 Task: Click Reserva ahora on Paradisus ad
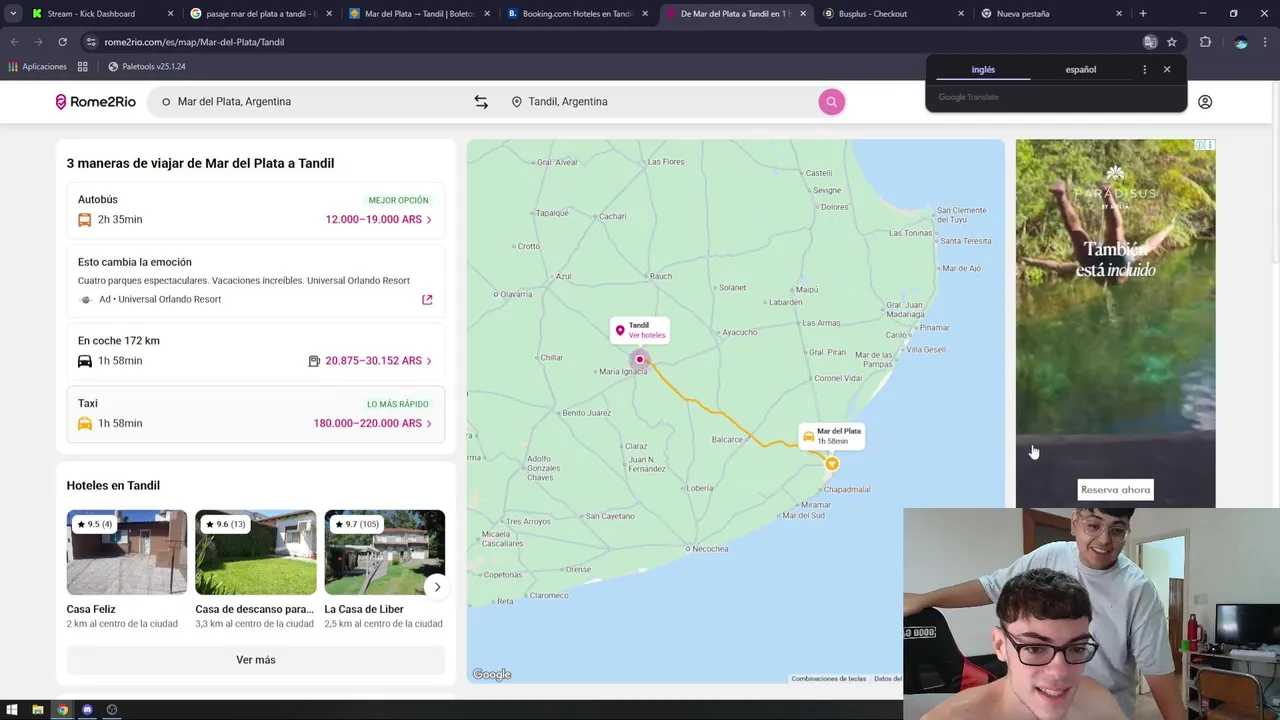click(x=1115, y=490)
